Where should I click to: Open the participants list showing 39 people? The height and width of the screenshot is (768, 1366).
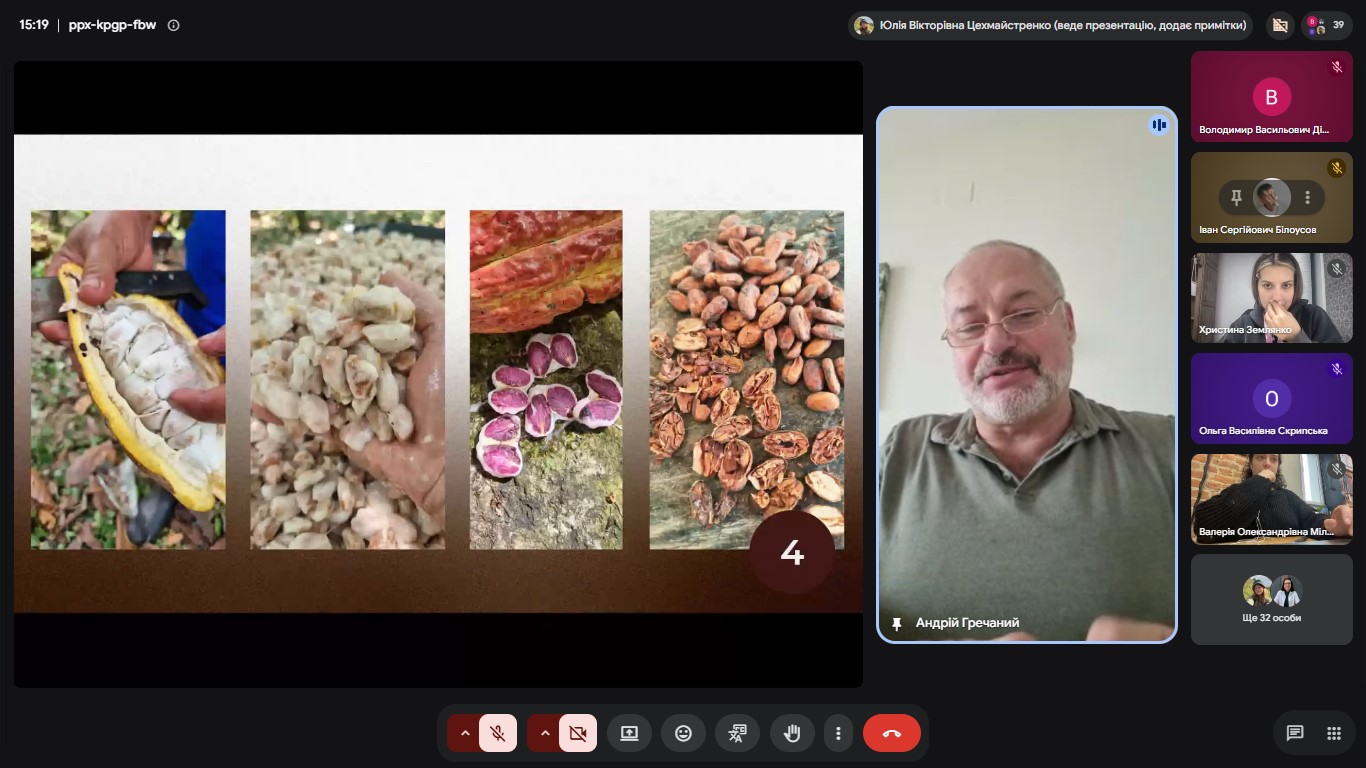(x=1327, y=25)
